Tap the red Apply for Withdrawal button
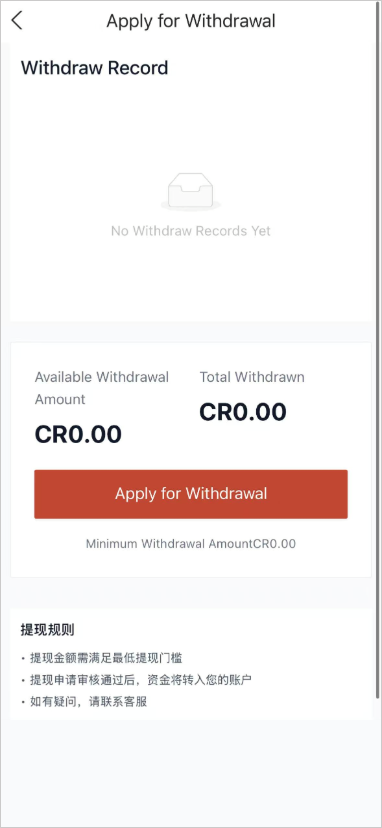Viewport: 382px width, 828px height. [x=191, y=494]
